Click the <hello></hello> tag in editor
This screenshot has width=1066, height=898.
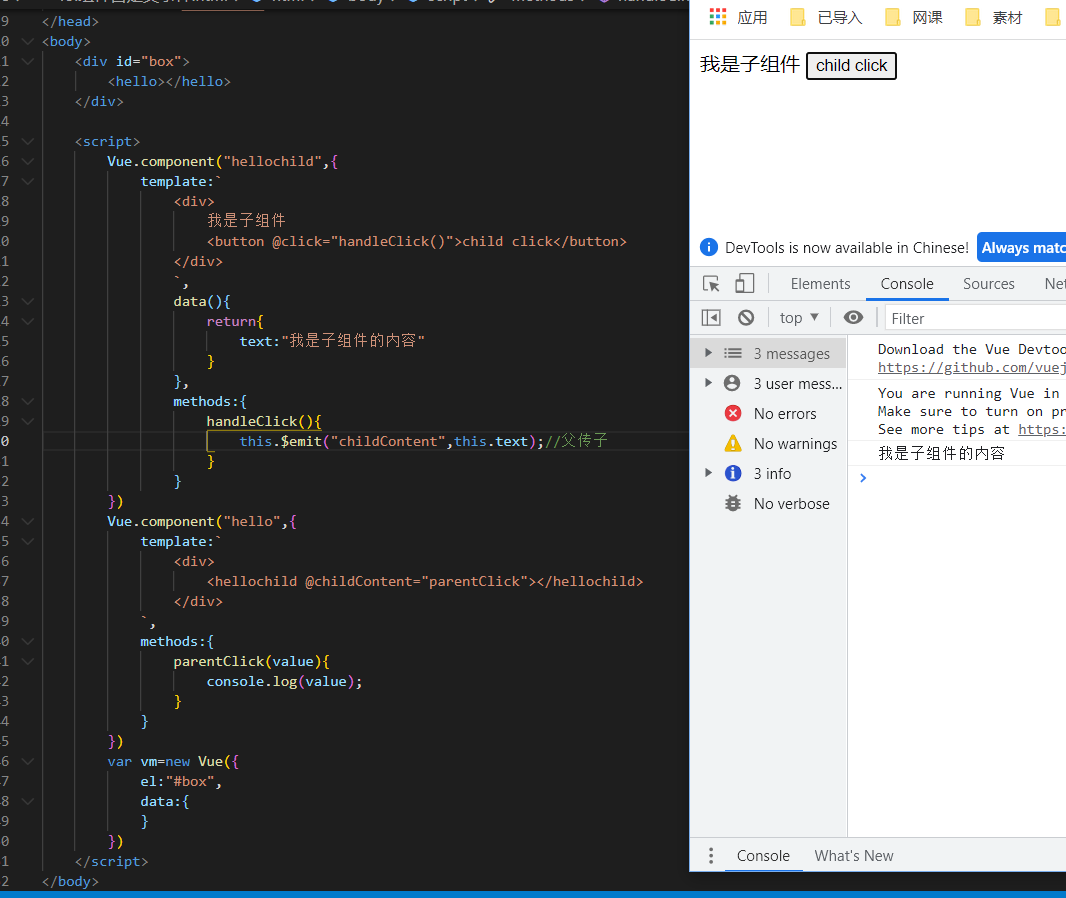pos(169,82)
